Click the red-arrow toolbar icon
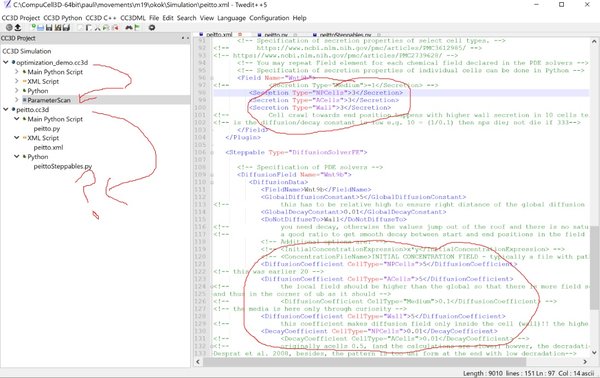This screenshot has height=378, width=600. tap(115, 28)
